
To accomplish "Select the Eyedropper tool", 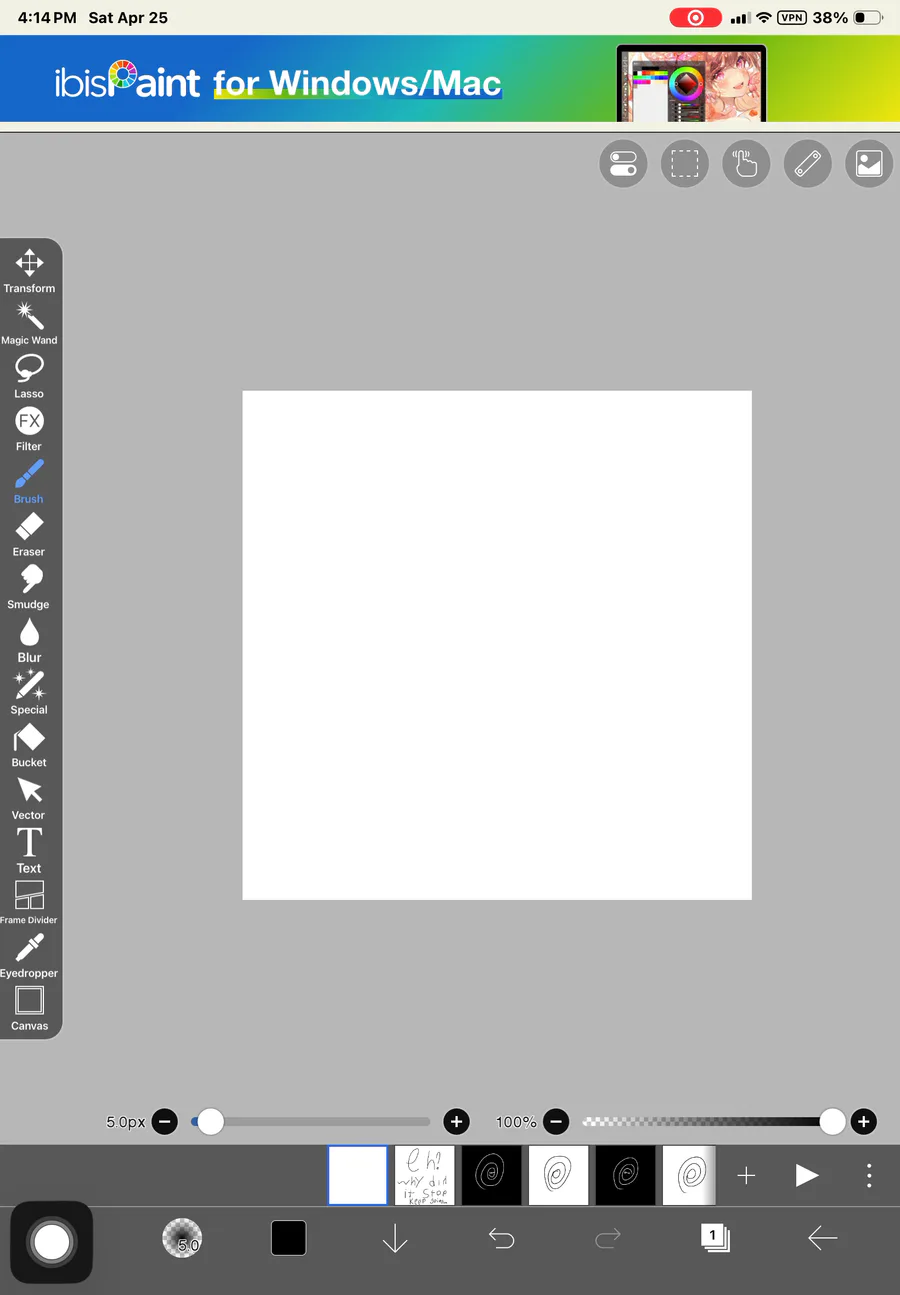I will [29, 956].
